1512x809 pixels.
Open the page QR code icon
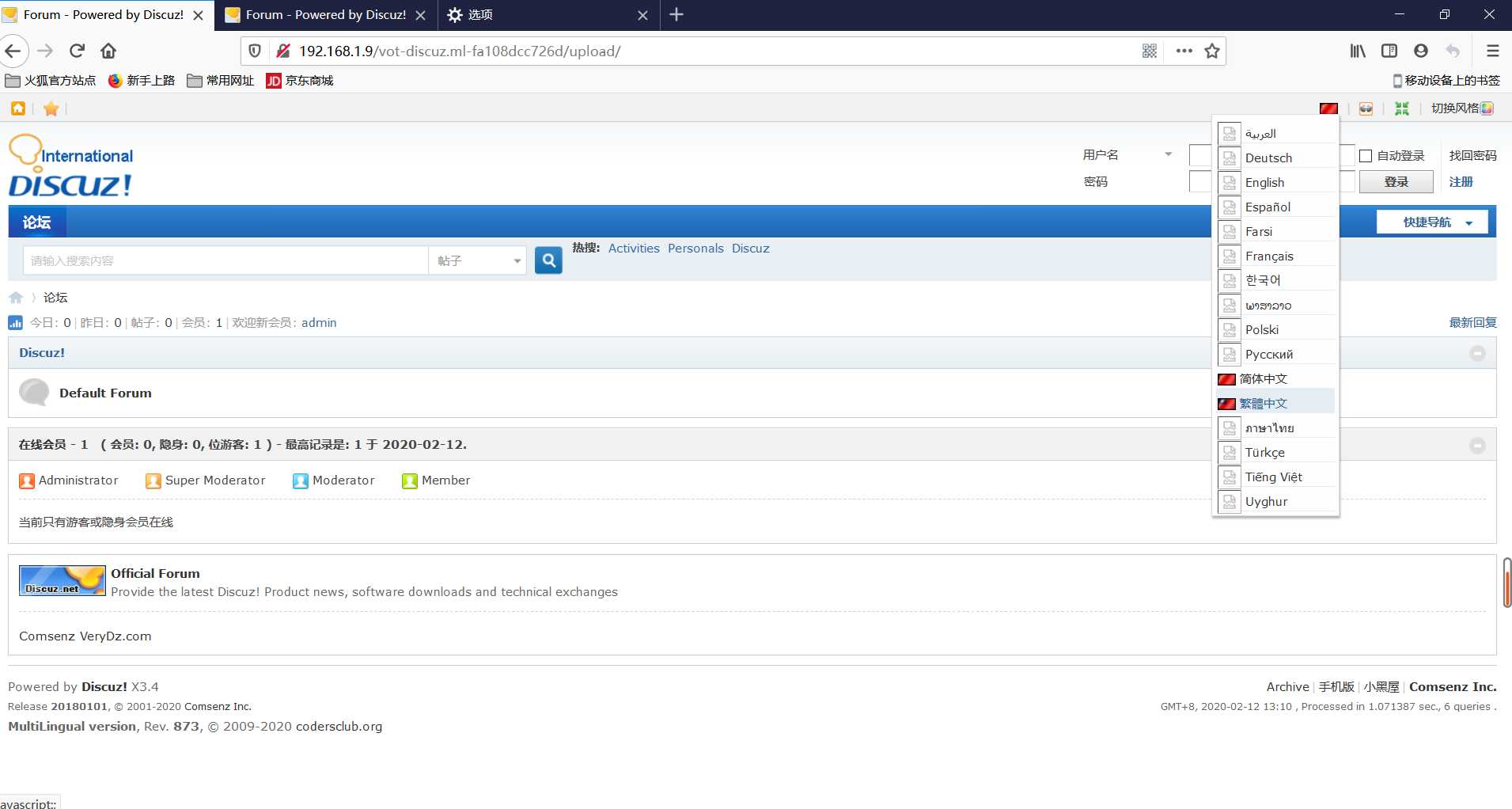click(x=1150, y=51)
